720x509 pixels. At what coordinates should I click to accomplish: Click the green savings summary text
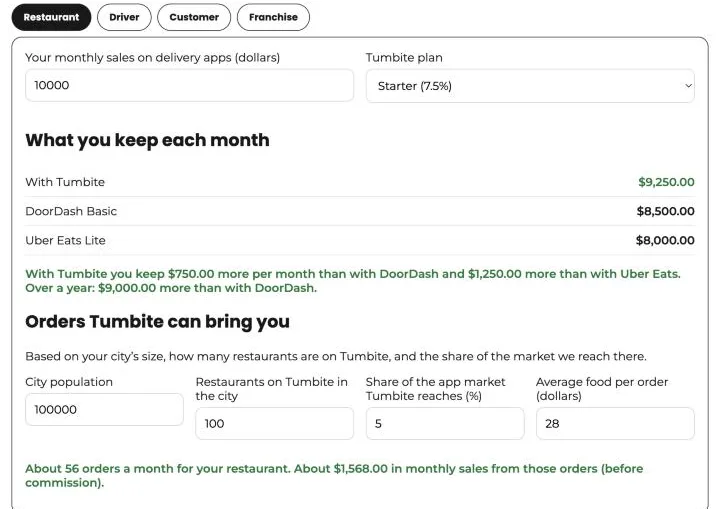tap(353, 281)
